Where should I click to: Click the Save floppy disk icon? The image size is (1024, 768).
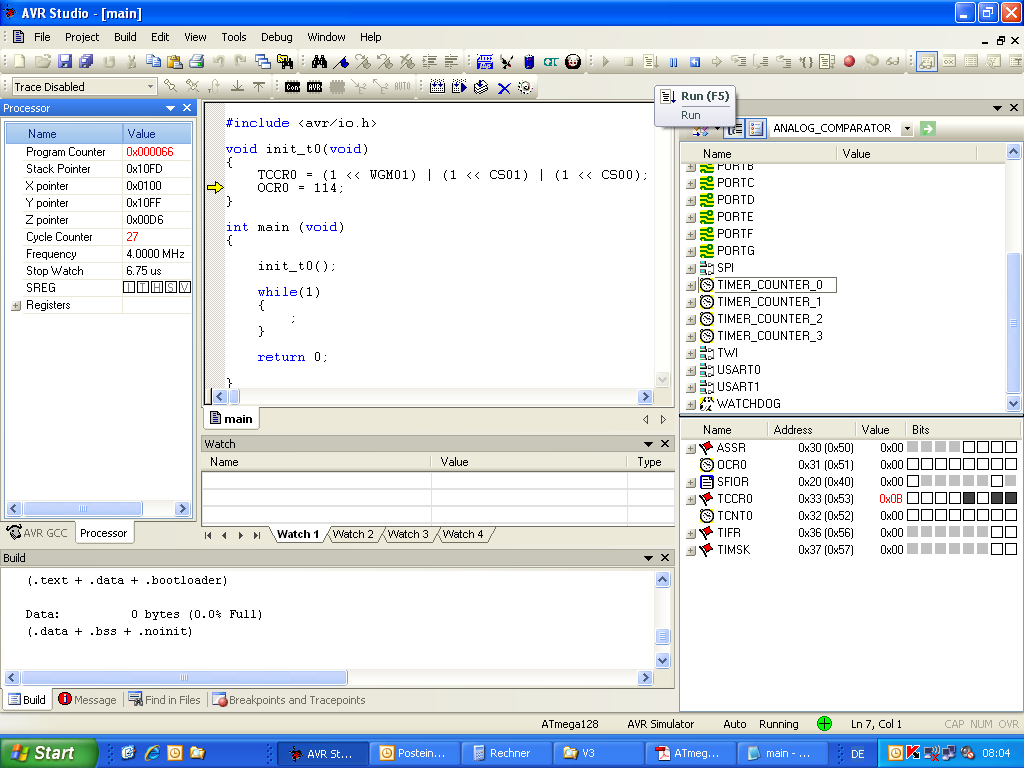65,61
